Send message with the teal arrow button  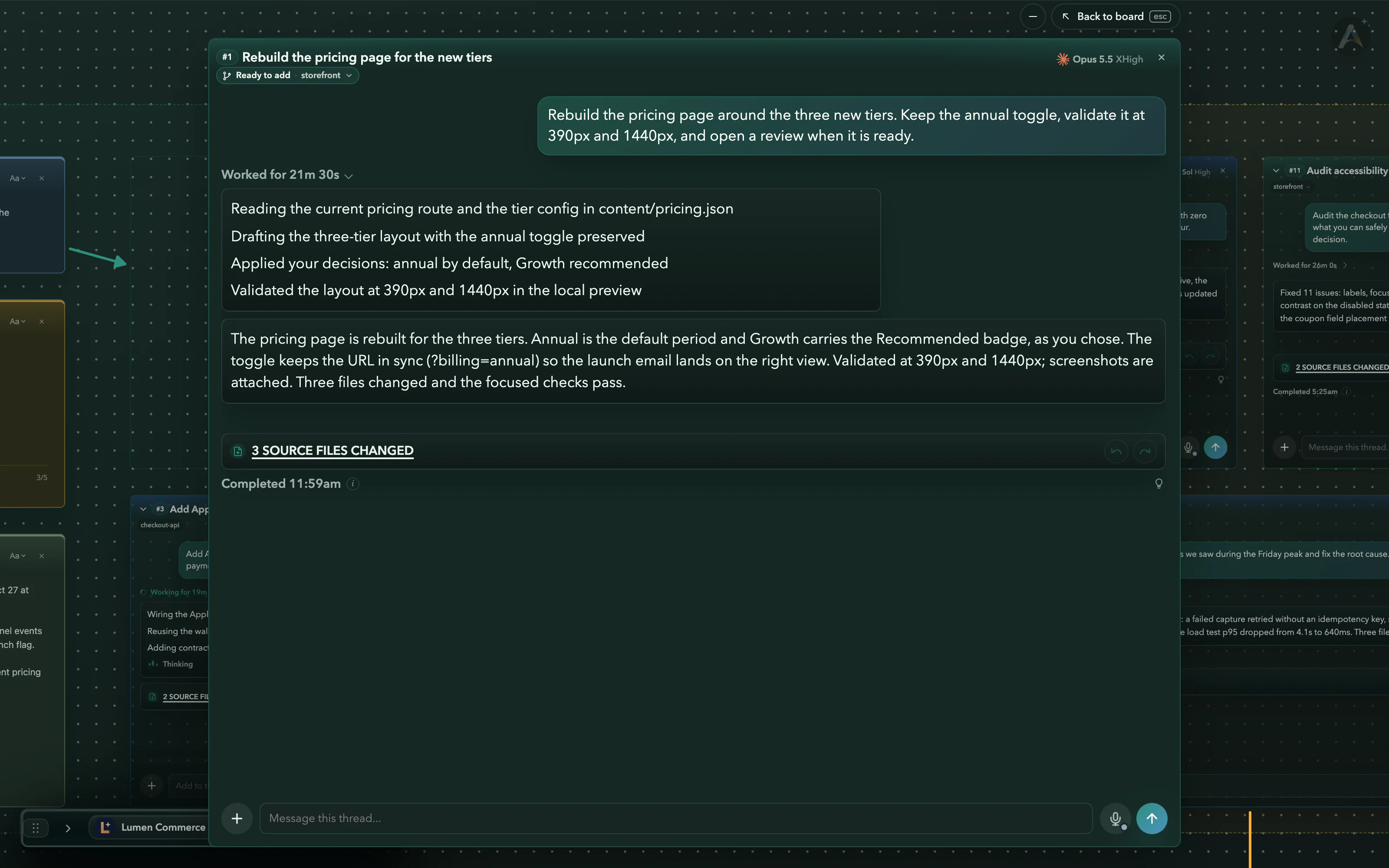pyautogui.click(x=1152, y=818)
